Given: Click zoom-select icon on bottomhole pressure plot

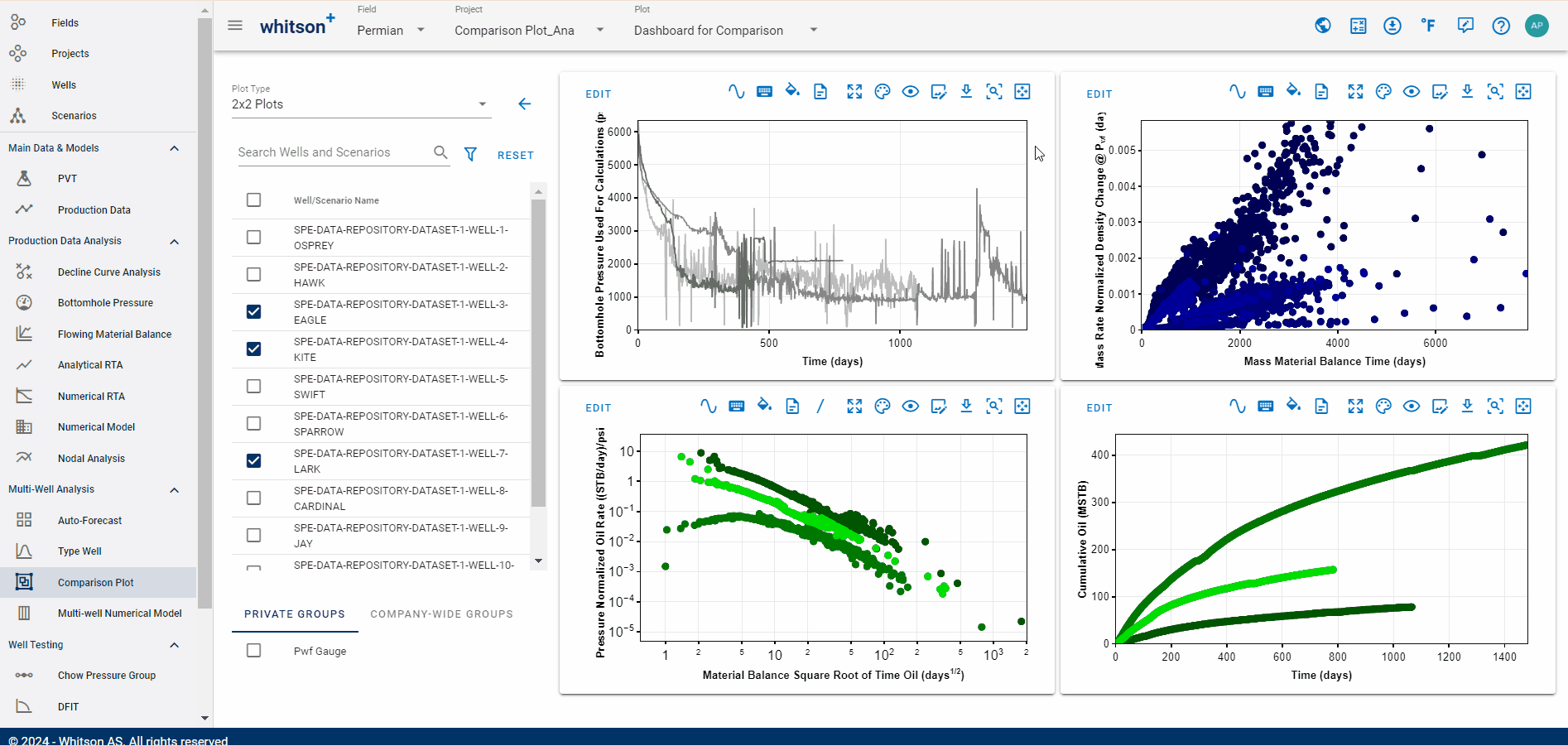Looking at the screenshot, I should pyautogui.click(x=994, y=92).
